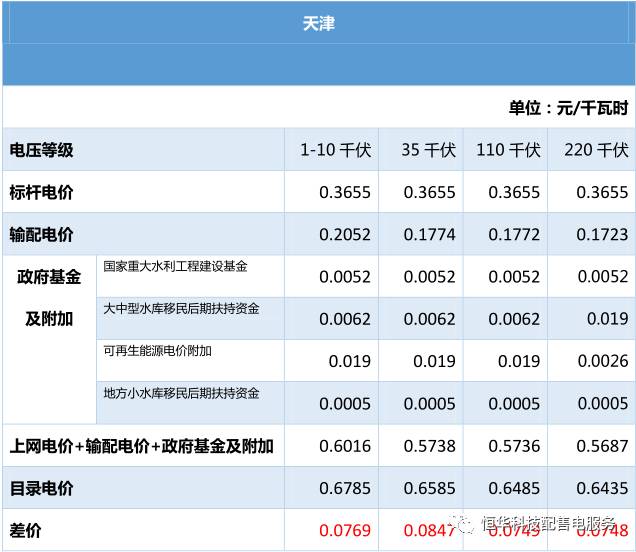Click the 110 千伏 column header

pos(508,150)
